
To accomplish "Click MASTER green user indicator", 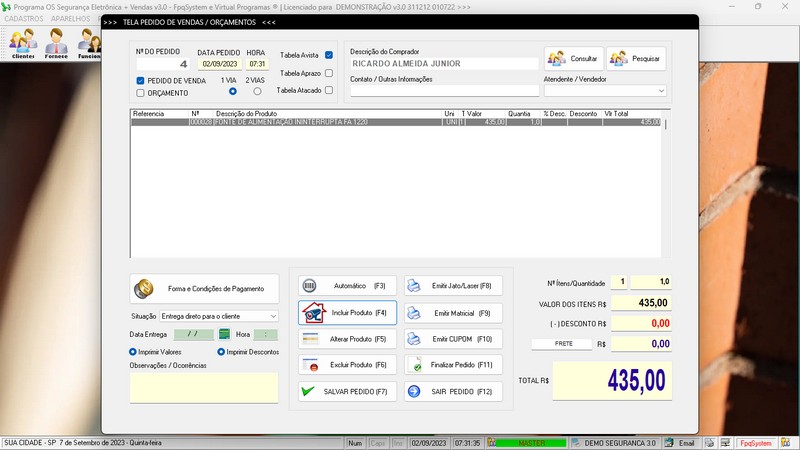I will [x=531, y=443].
